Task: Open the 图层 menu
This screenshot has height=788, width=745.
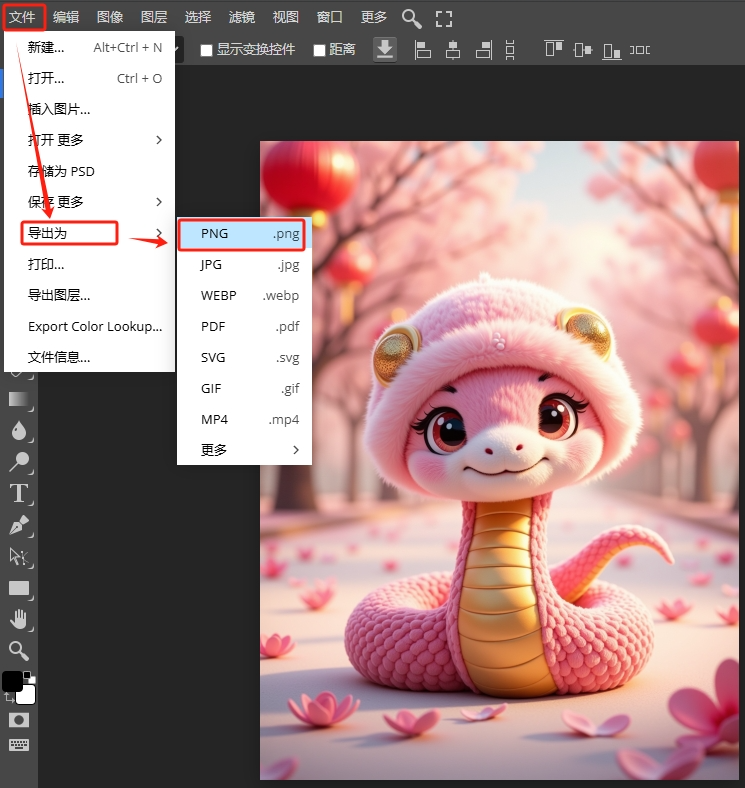Action: coord(154,17)
